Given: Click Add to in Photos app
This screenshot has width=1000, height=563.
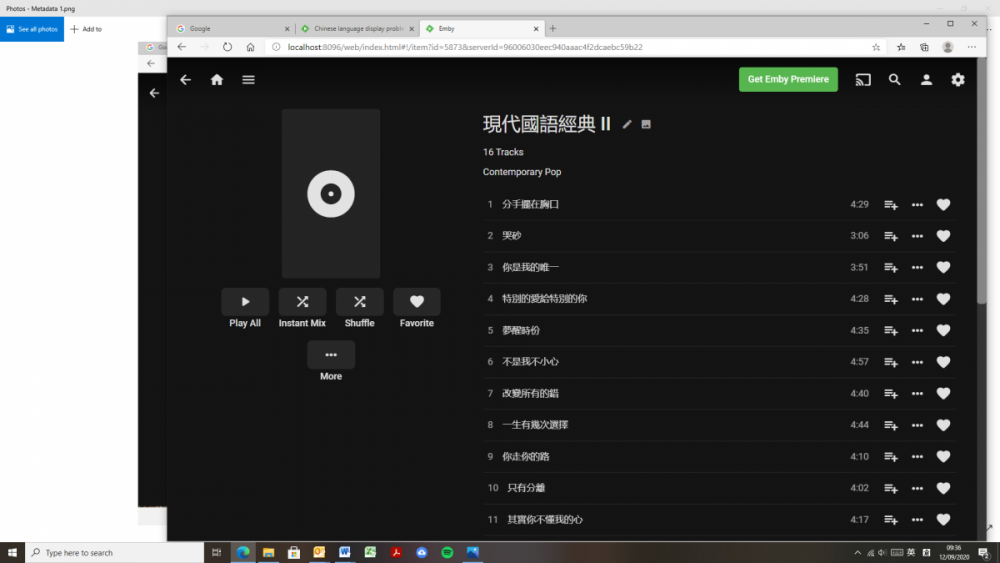Looking at the screenshot, I should point(86,29).
